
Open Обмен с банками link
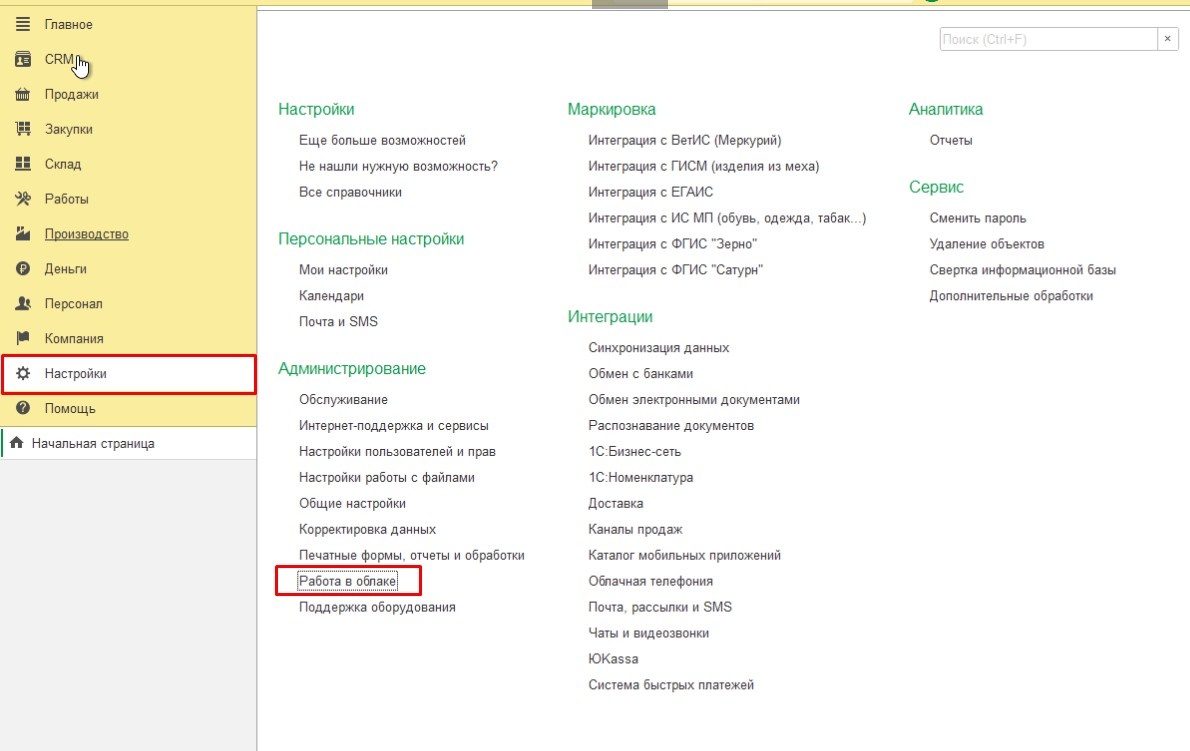click(641, 373)
